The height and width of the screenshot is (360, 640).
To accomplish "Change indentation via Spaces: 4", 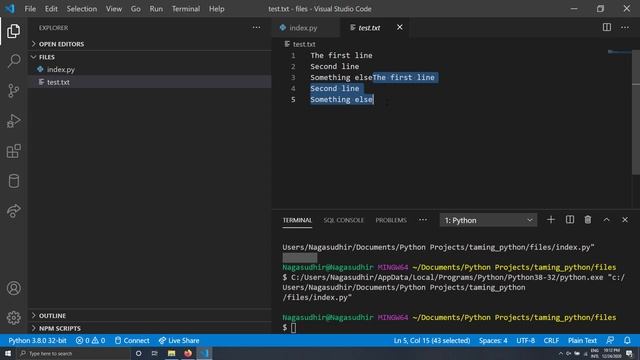I will coord(493,340).
